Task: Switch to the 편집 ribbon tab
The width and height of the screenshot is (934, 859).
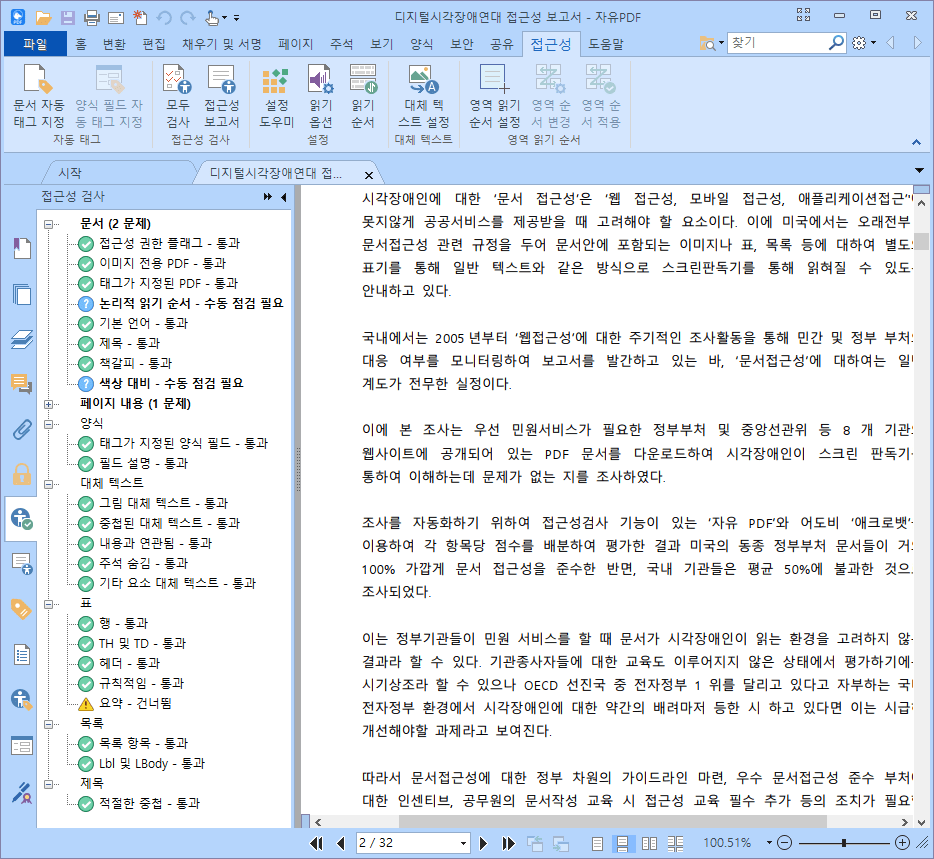Action: click(154, 44)
